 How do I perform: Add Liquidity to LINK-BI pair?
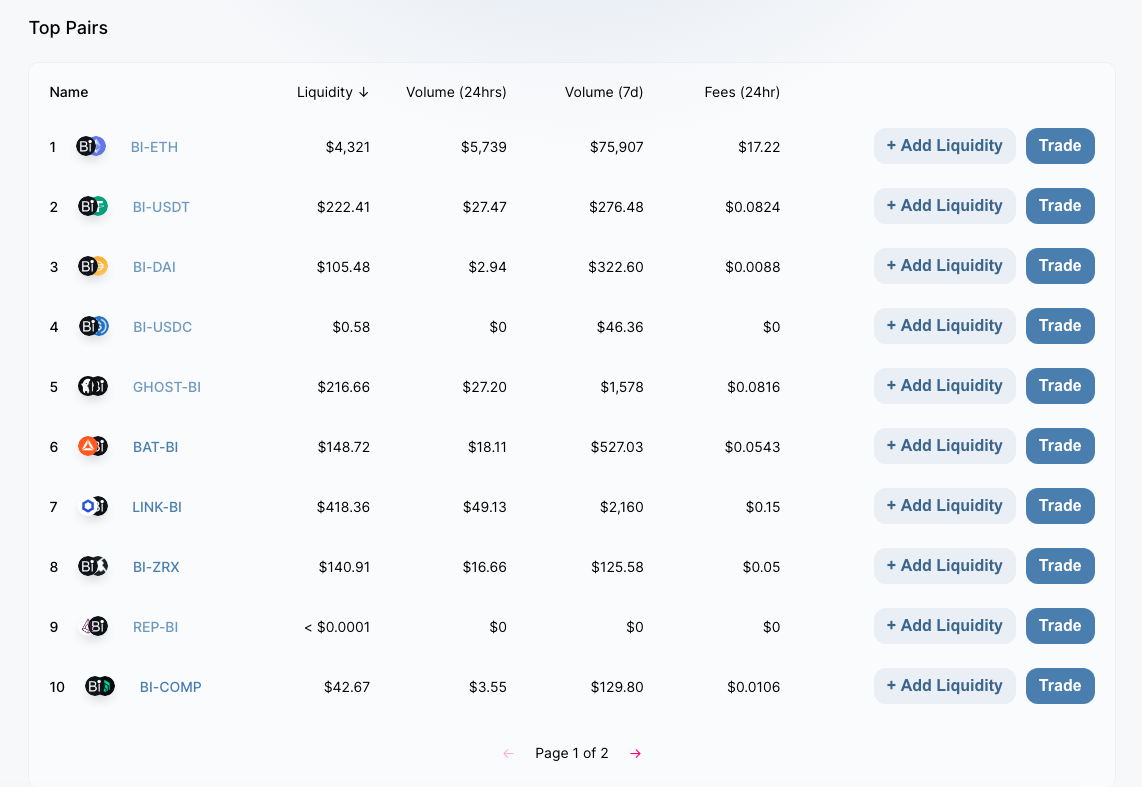945,505
